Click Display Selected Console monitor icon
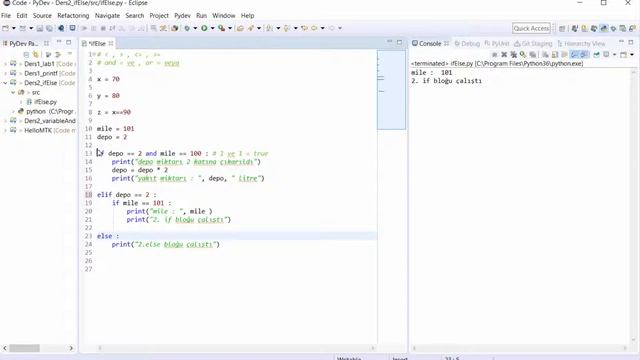This screenshot has height=360, width=640. pos(606,54)
